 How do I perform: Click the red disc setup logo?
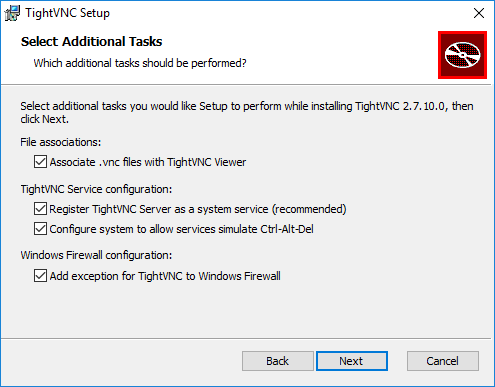click(462, 55)
